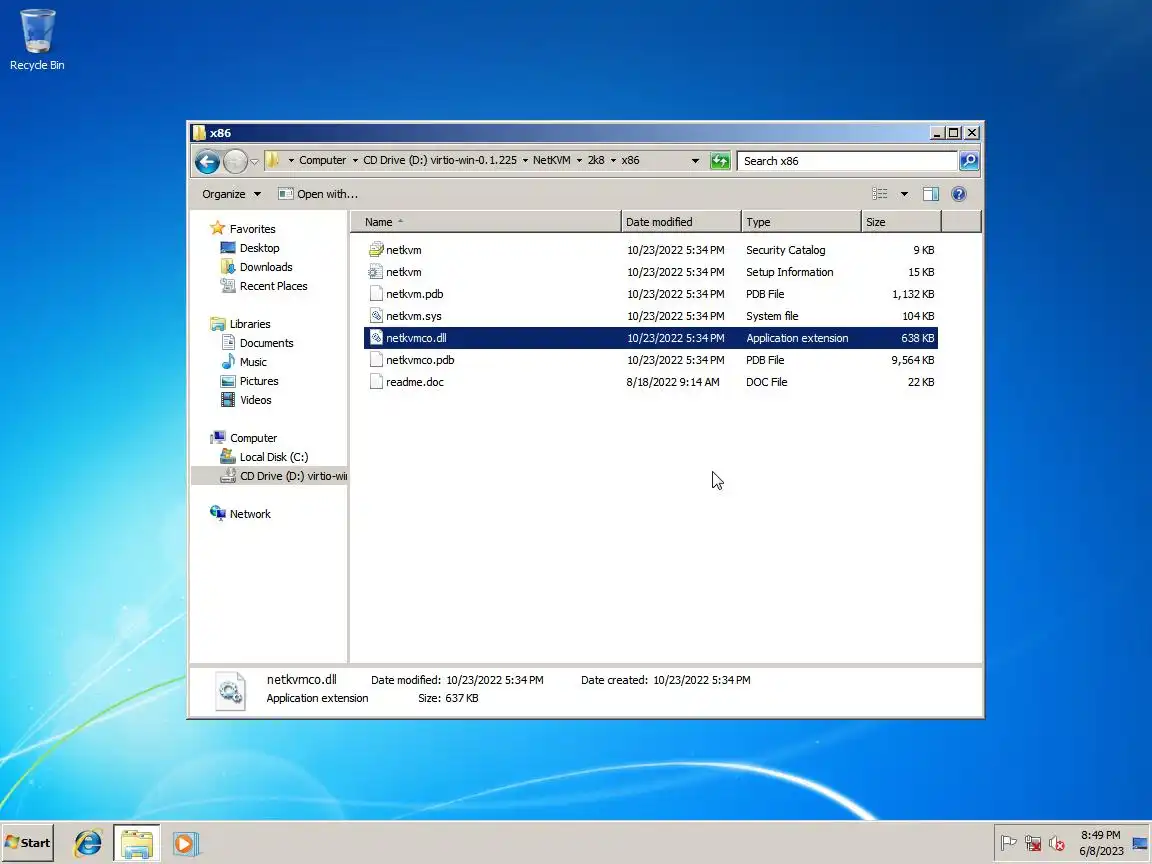Sort by the Size column header

point(901,222)
